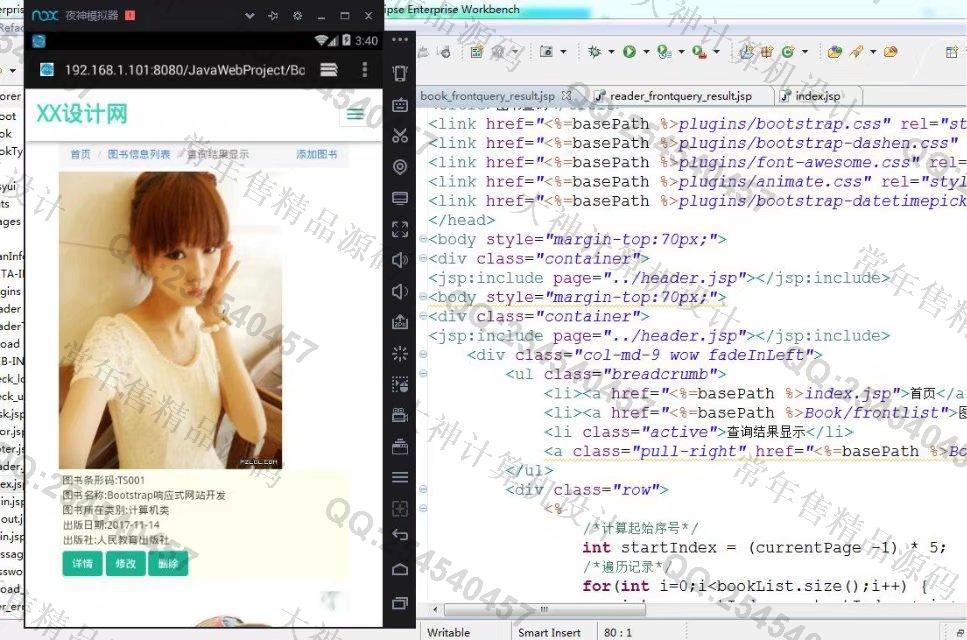Click the Android home button in Nox sidebar

pyautogui.click(x=400, y=568)
